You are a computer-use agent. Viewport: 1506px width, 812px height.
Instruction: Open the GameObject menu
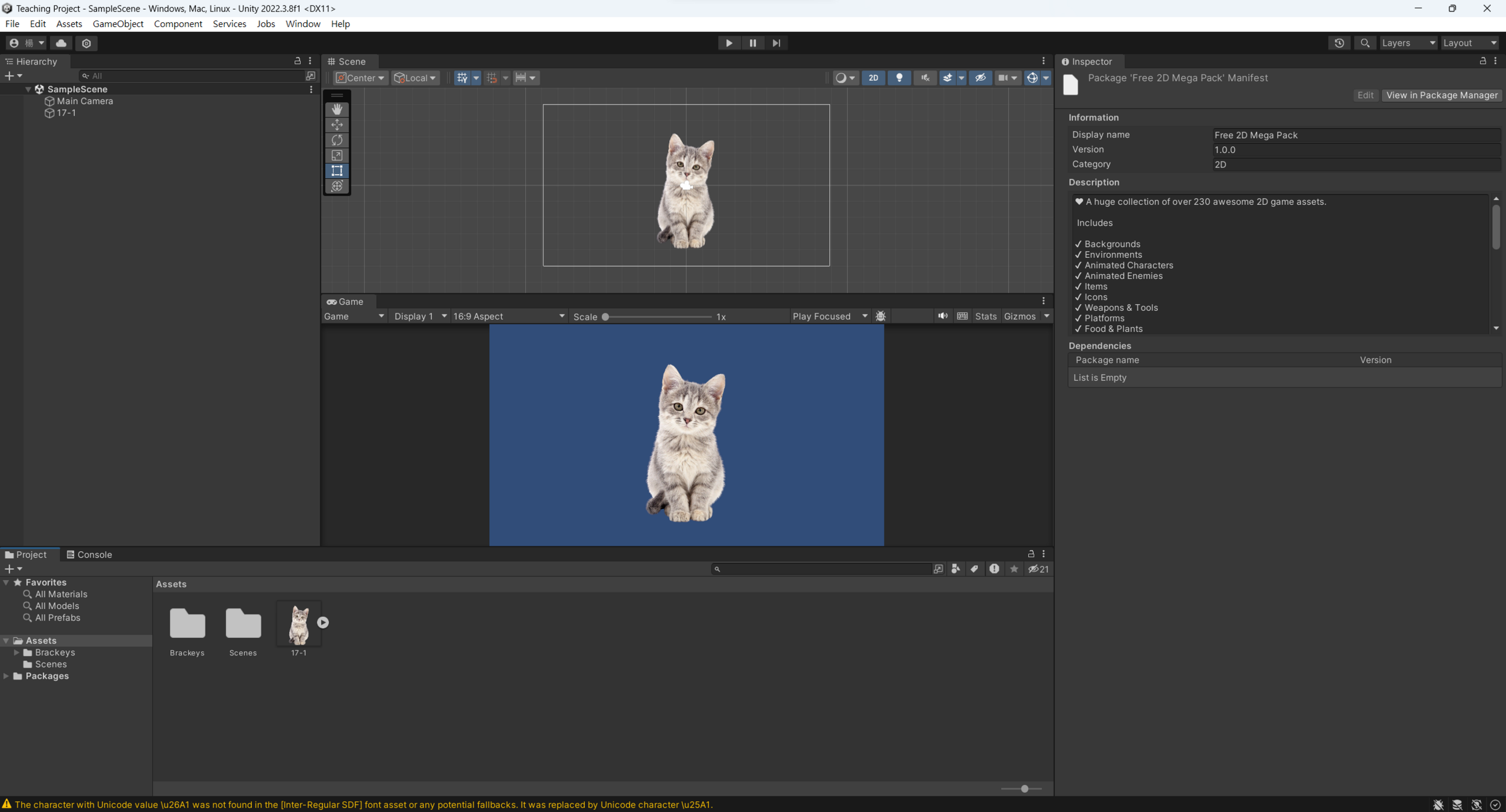tap(118, 24)
